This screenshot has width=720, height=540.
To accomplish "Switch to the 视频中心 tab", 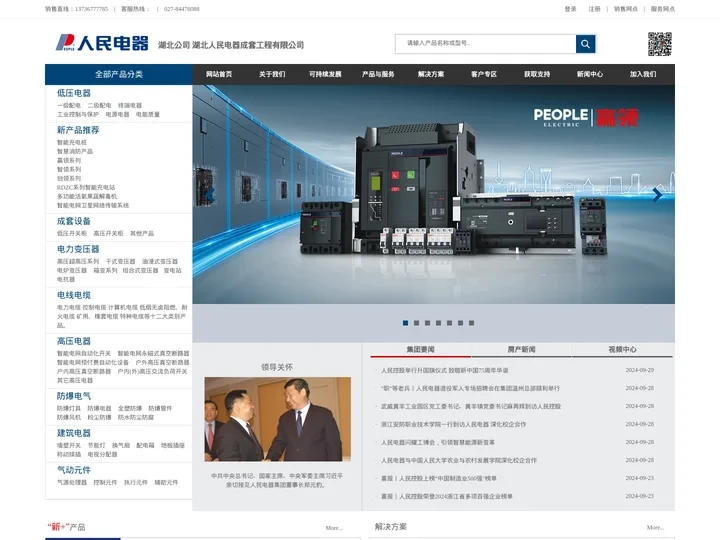I will coord(622,349).
